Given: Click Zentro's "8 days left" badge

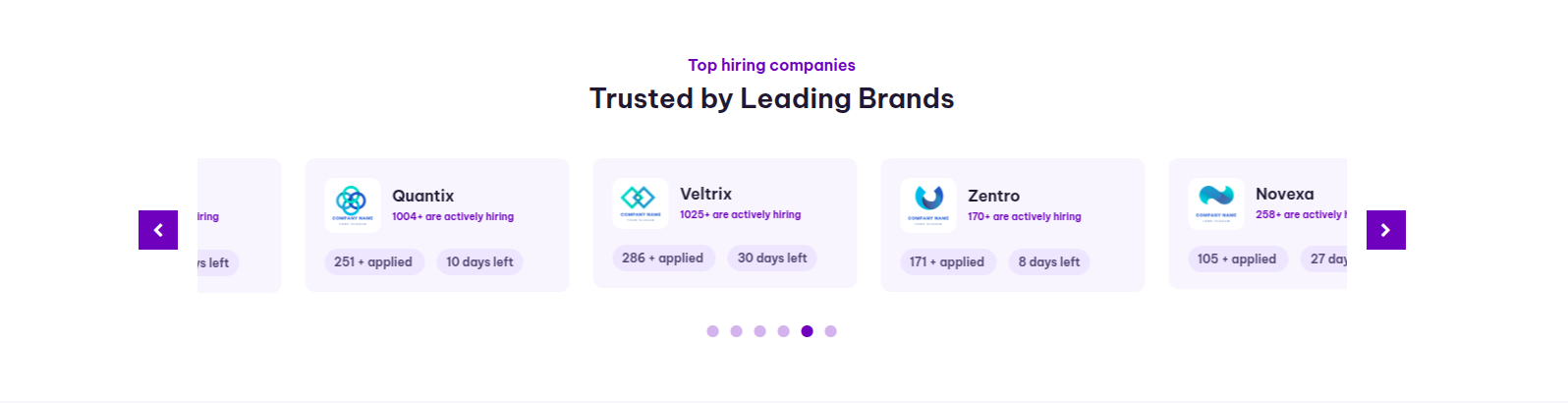Looking at the screenshot, I should point(1049,262).
